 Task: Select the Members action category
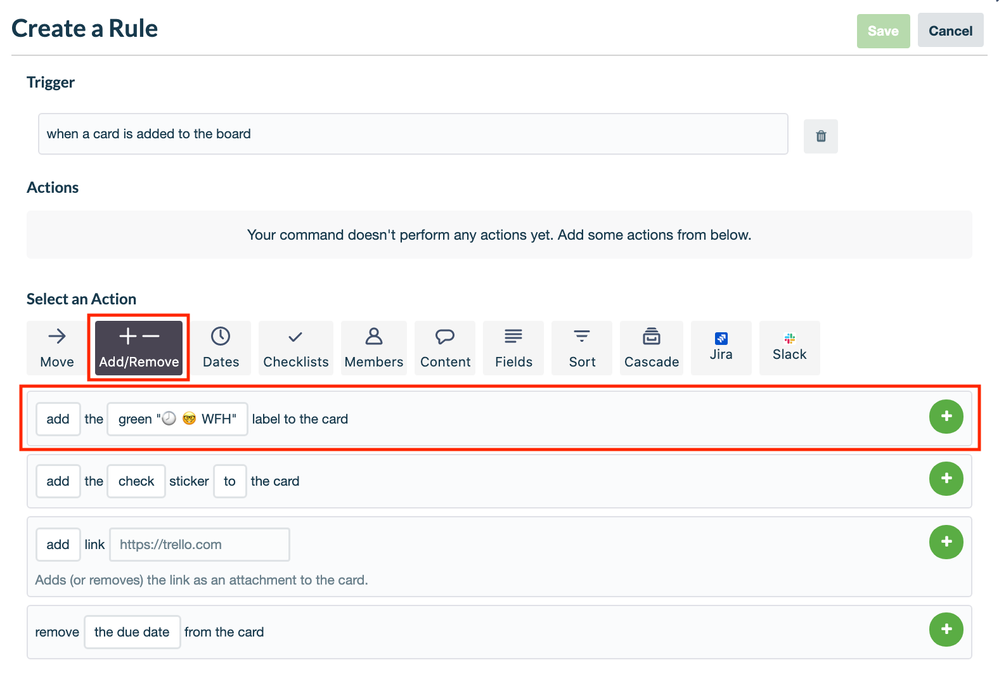[373, 347]
